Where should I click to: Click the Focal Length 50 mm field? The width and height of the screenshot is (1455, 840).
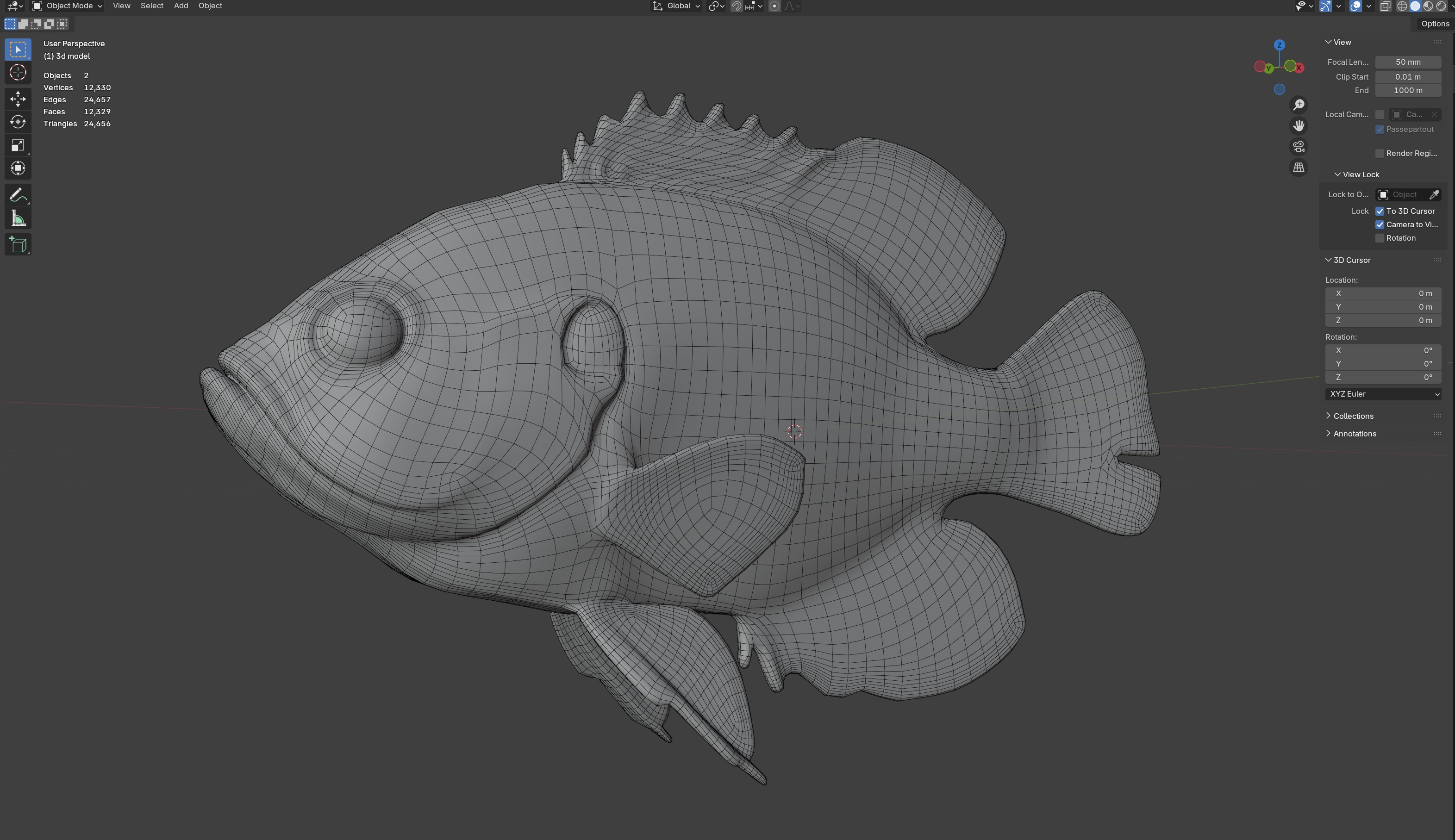1408,62
